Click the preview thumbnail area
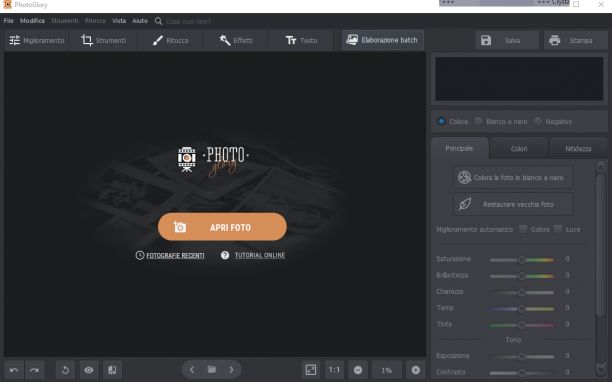The image size is (612, 382). [x=519, y=79]
